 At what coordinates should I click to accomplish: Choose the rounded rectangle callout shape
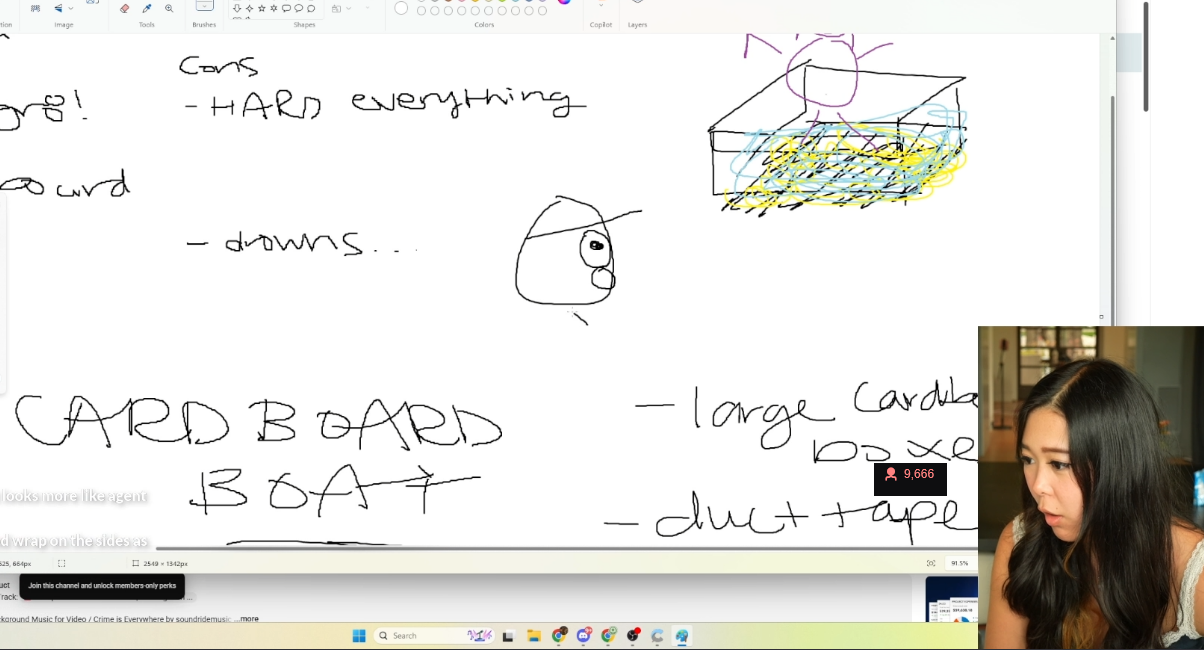(286, 8)
